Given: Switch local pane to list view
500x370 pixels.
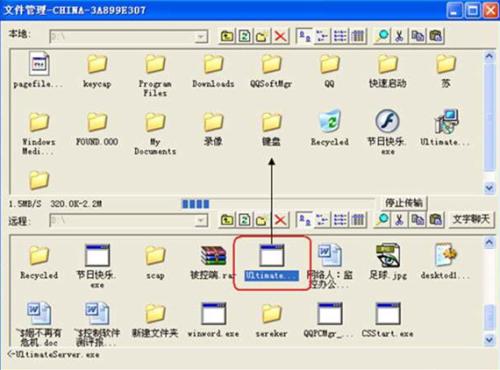Looking at the screenshot, I should click(340, 36).
